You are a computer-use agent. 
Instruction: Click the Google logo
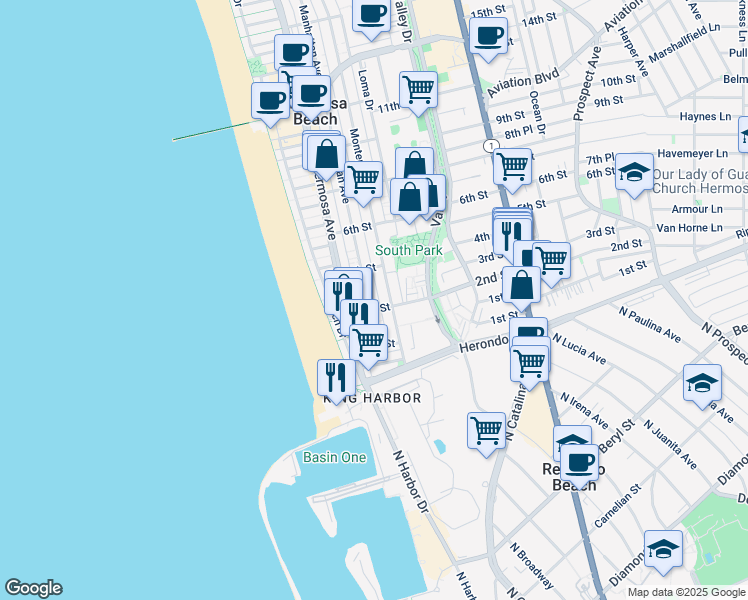[x=33, y=588]
